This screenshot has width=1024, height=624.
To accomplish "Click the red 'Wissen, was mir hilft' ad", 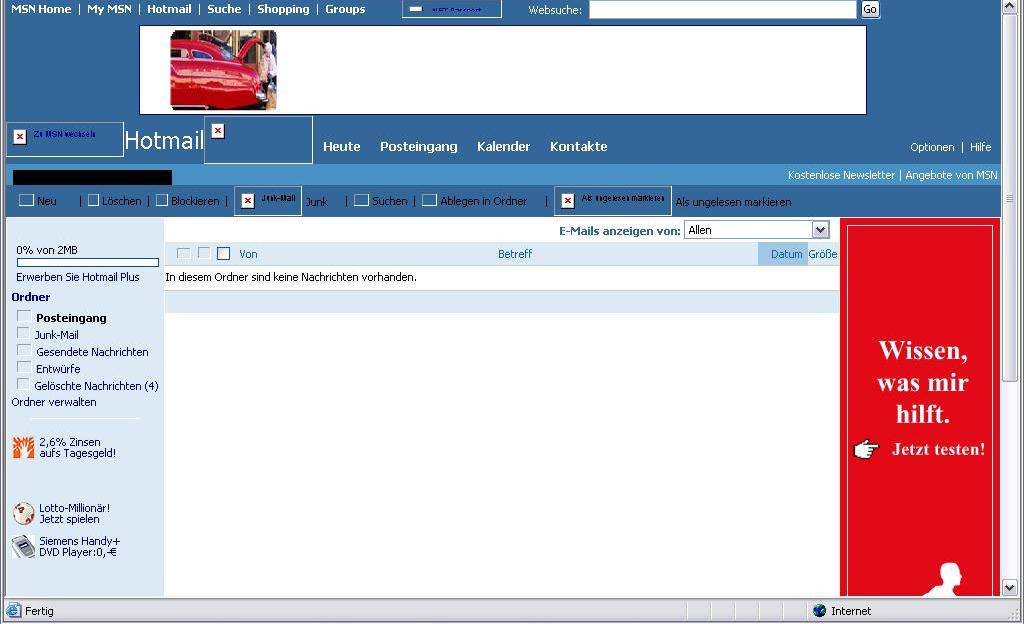I will click(920, 408).
